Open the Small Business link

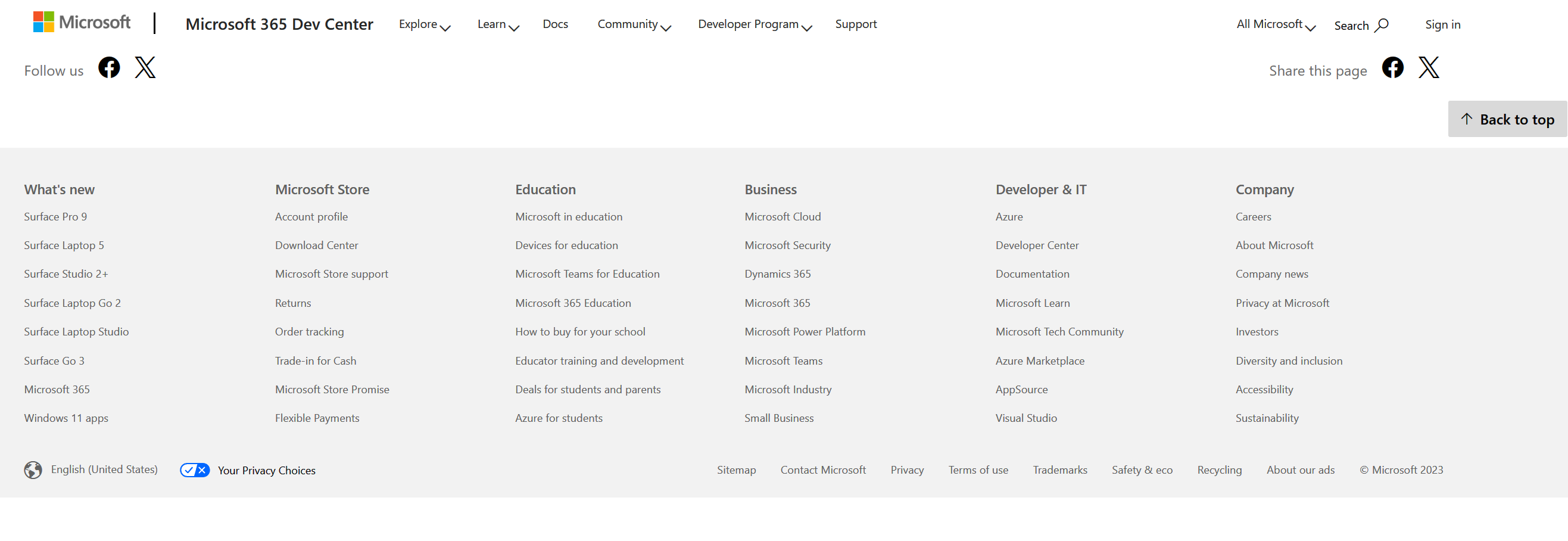(778, 418)
